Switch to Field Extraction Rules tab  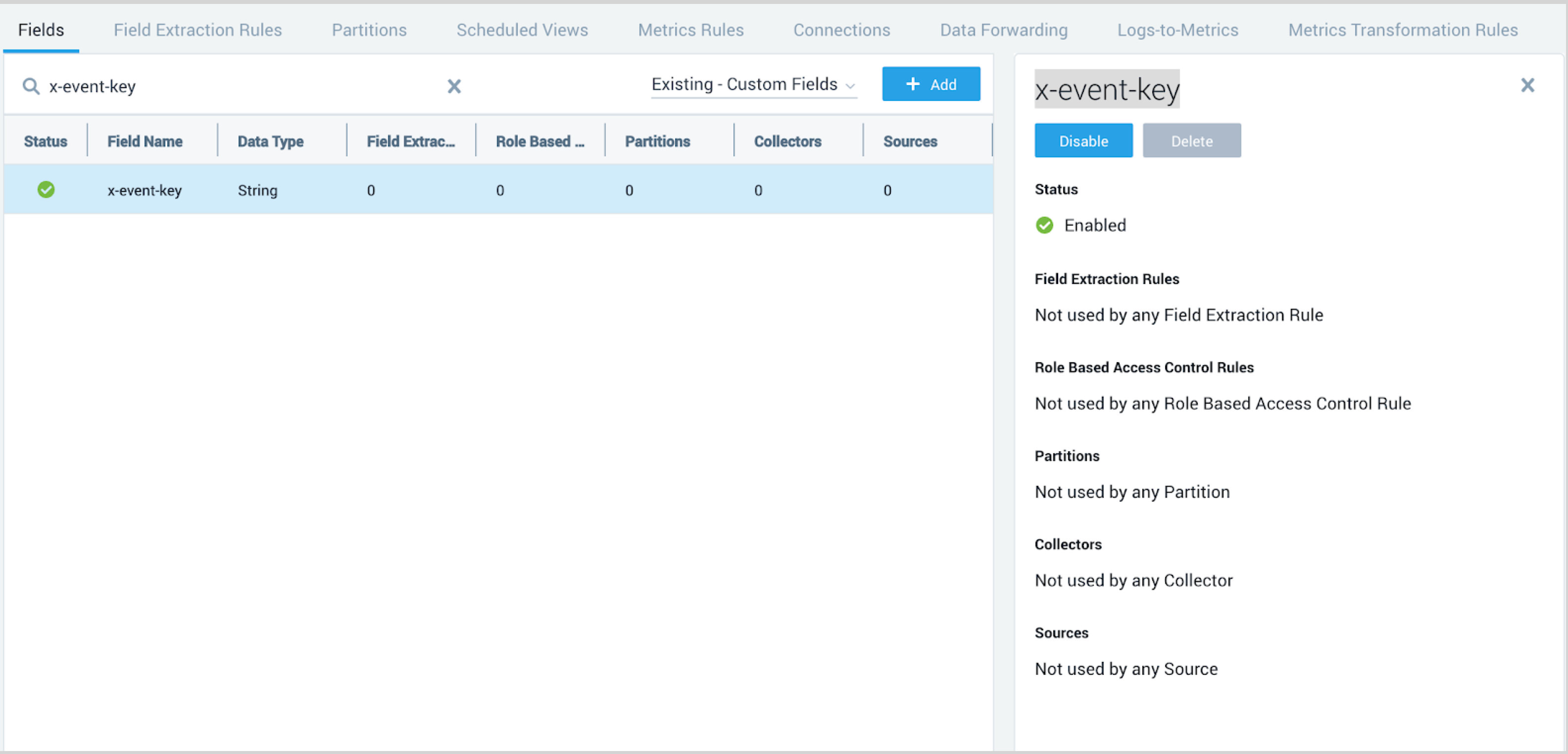coord(197,30)
